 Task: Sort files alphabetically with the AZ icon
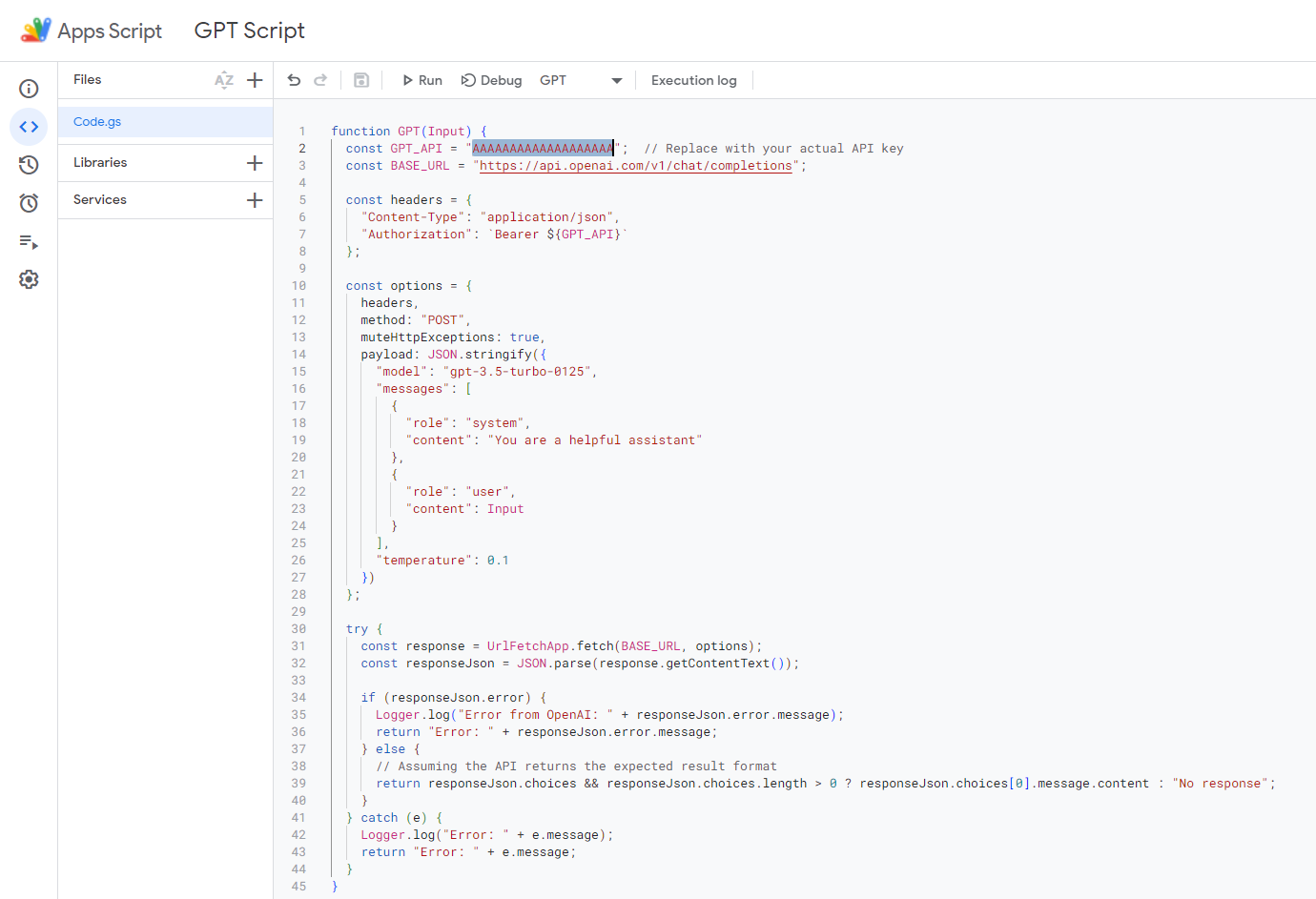[223, 79]
